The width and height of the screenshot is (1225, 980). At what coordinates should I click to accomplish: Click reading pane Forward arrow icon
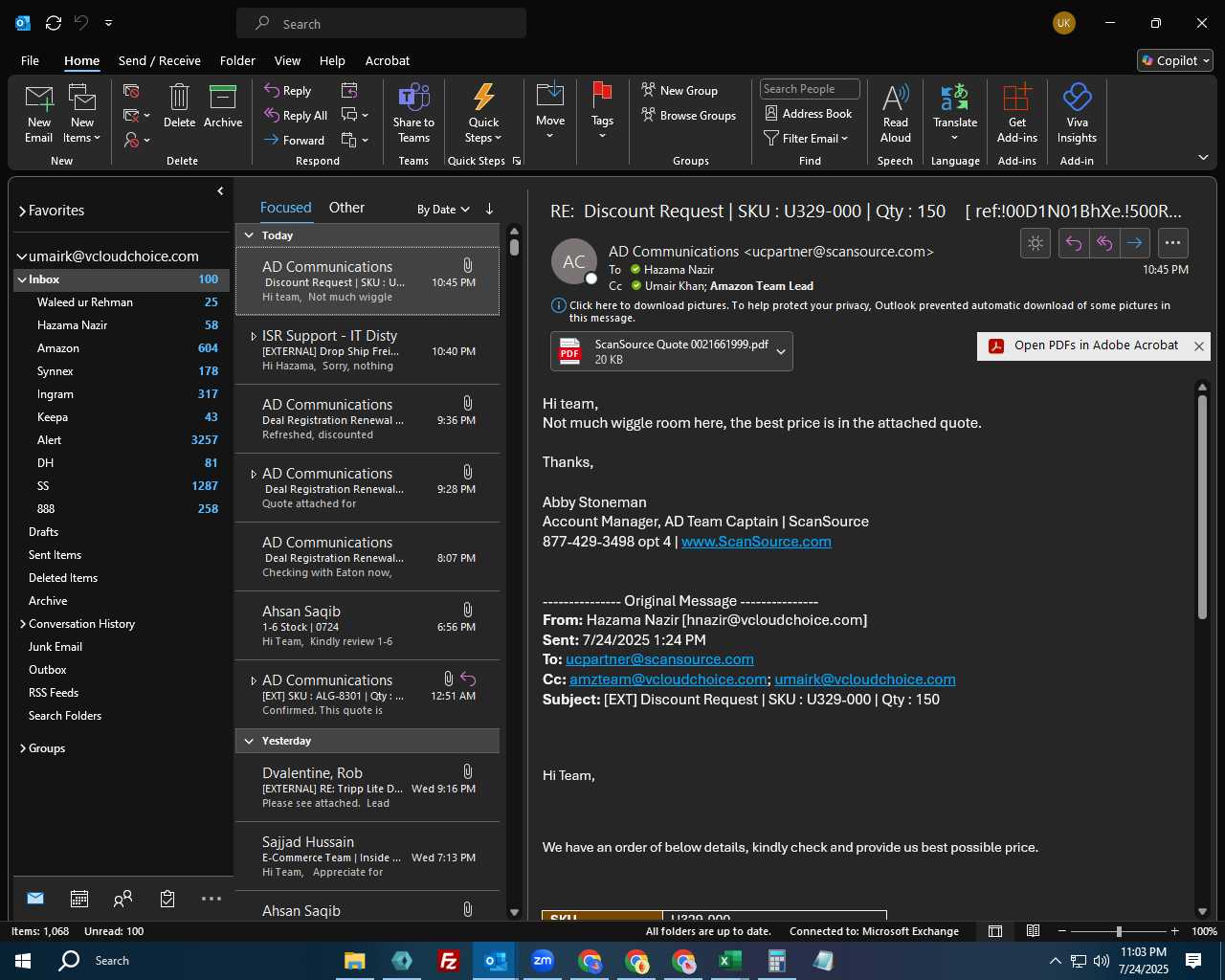click(x=1134, y=243)
